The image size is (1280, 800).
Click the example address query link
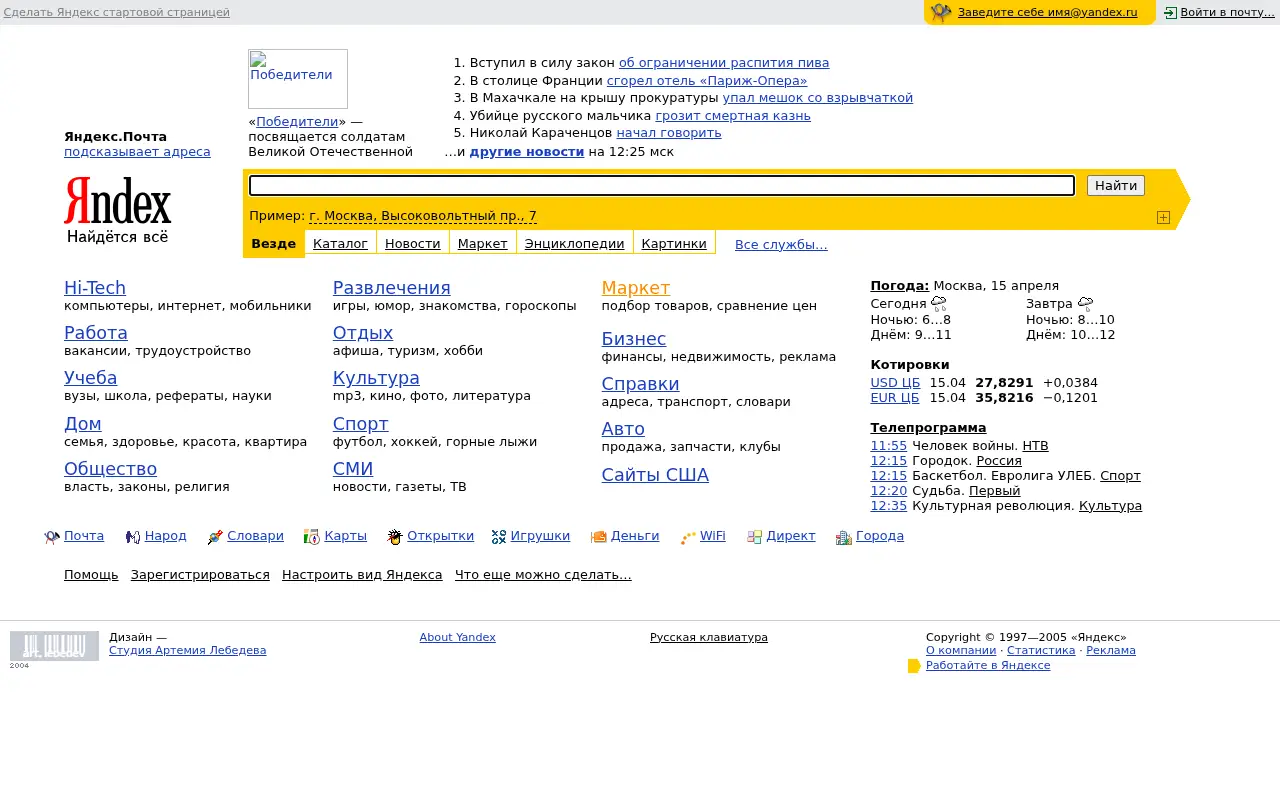point(423,216)
